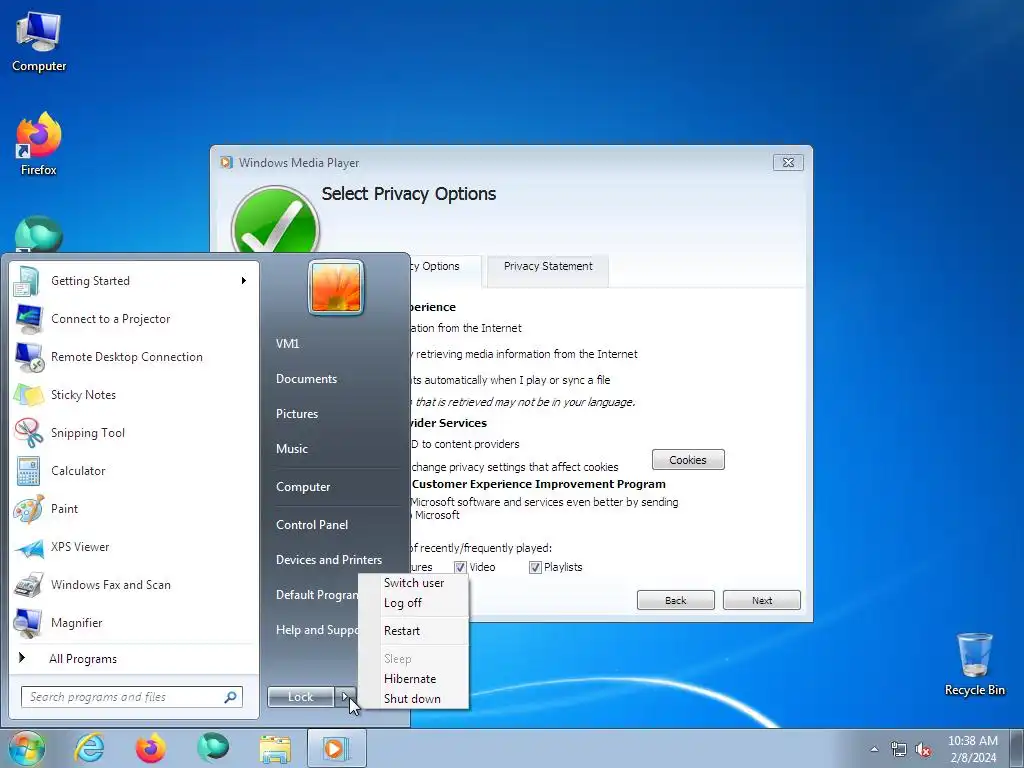Image resolution: width=1024 pixels, height=768 pixels.
Task: Click the Windows Media Player taskbar button
Action: point(337,748)
